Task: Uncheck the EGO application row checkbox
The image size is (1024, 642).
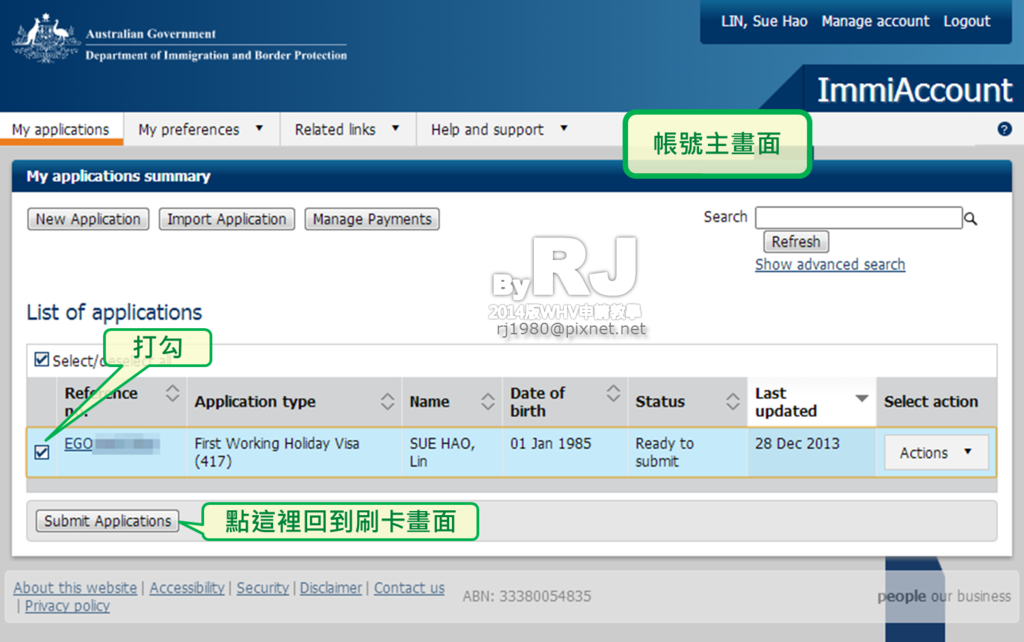Action: (x=42, y=452)
